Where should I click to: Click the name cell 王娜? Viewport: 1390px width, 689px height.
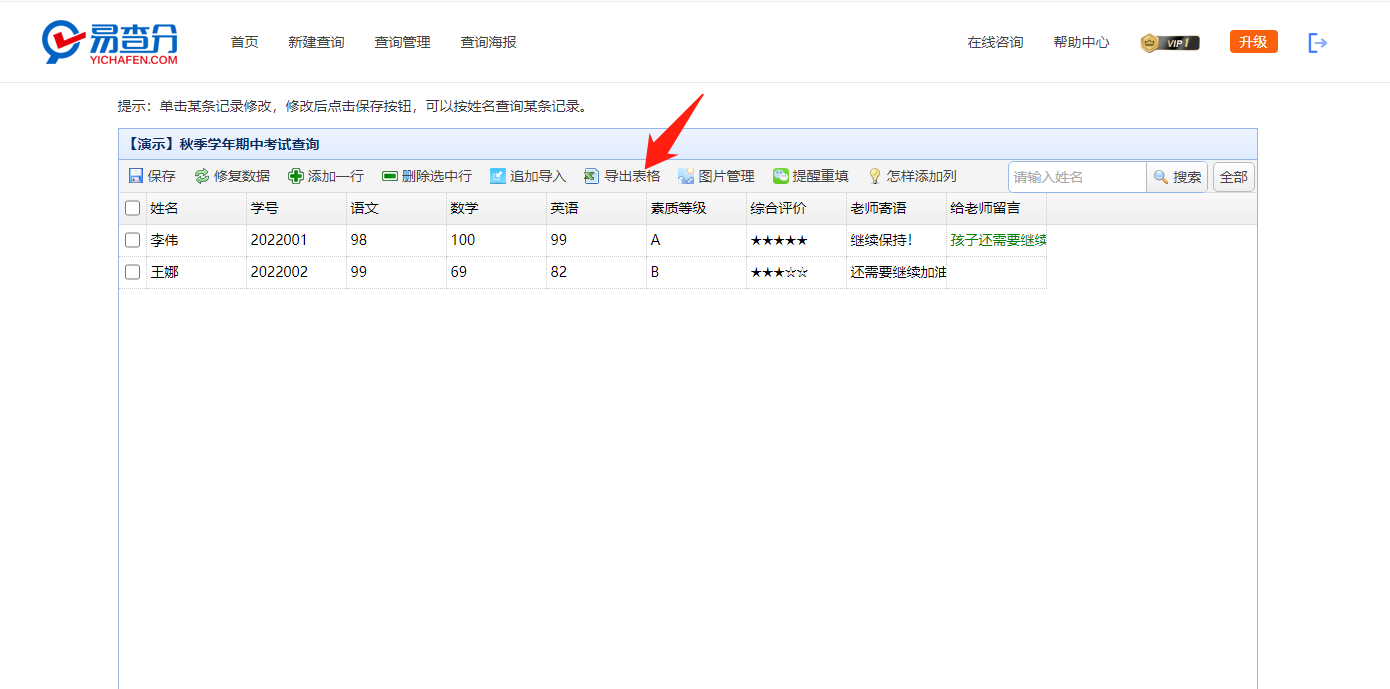(197, 272)
